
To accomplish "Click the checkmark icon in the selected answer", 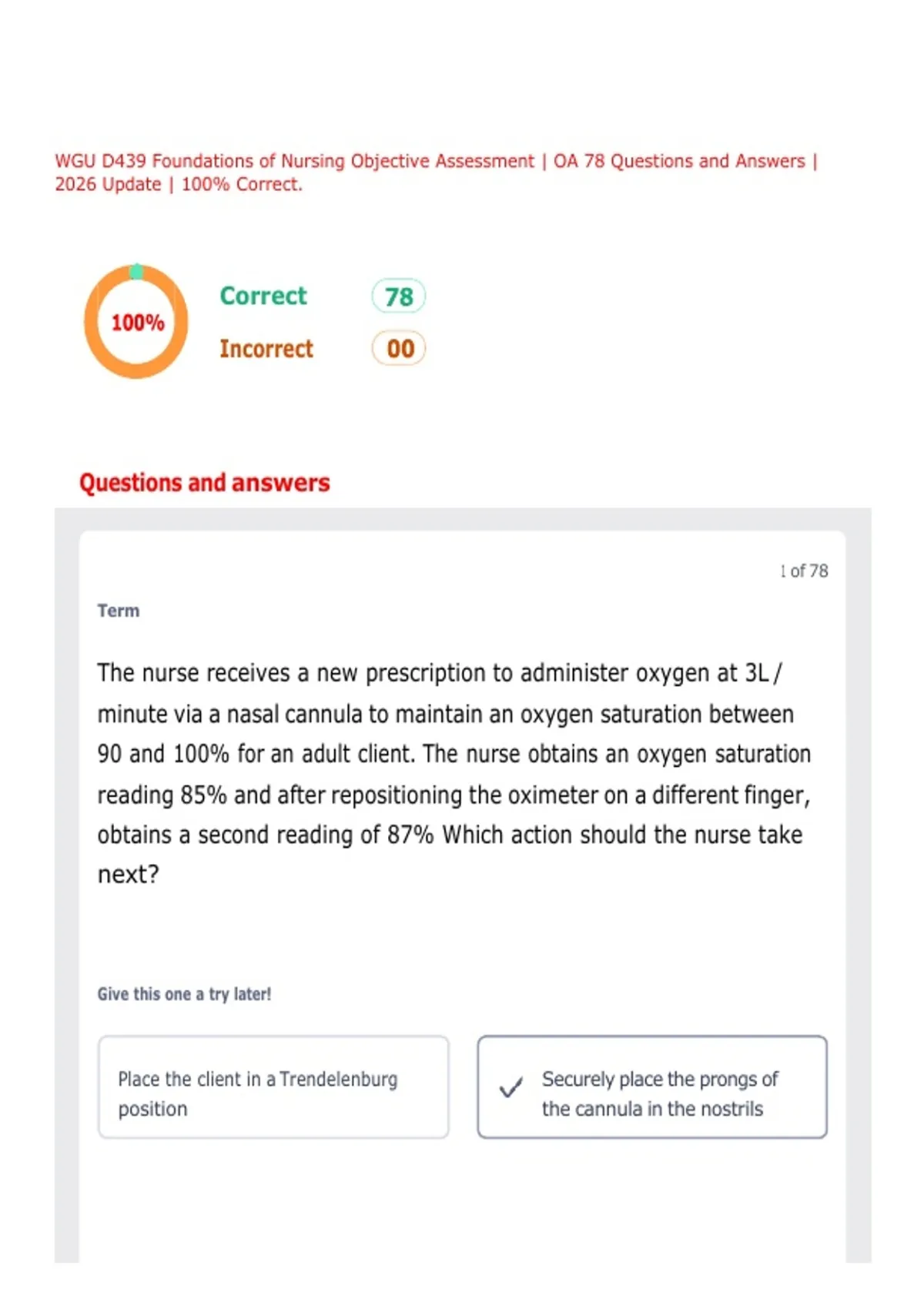I will click(511, 1087).
